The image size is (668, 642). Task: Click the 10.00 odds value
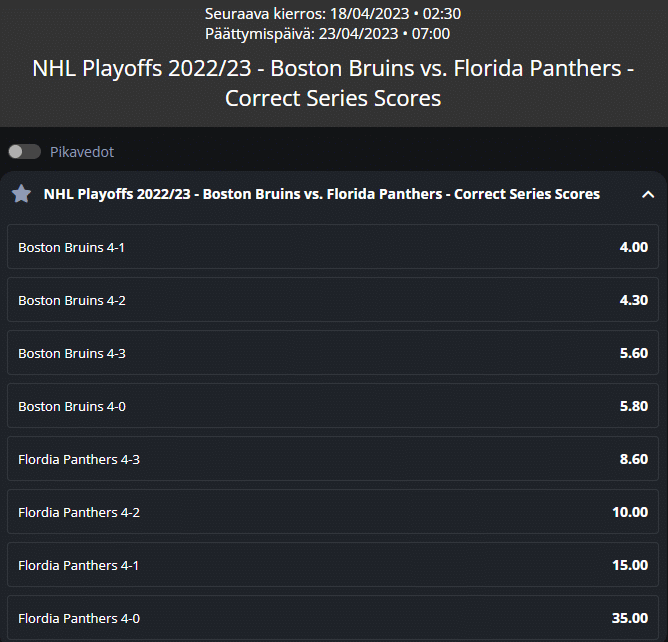coord(630,512)
